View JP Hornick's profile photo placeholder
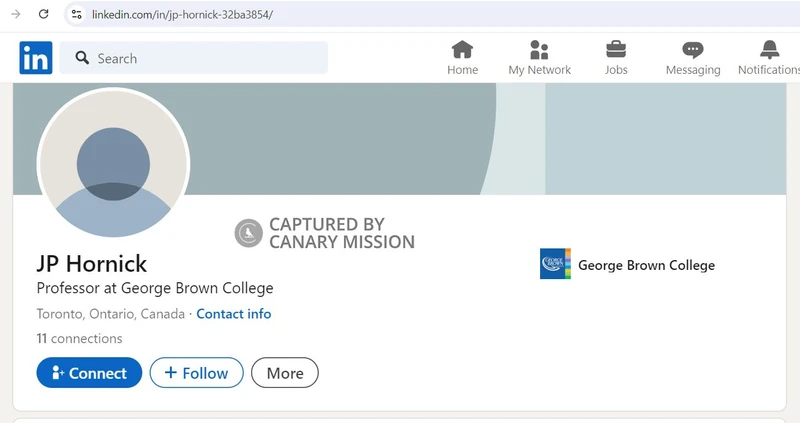 113,164
